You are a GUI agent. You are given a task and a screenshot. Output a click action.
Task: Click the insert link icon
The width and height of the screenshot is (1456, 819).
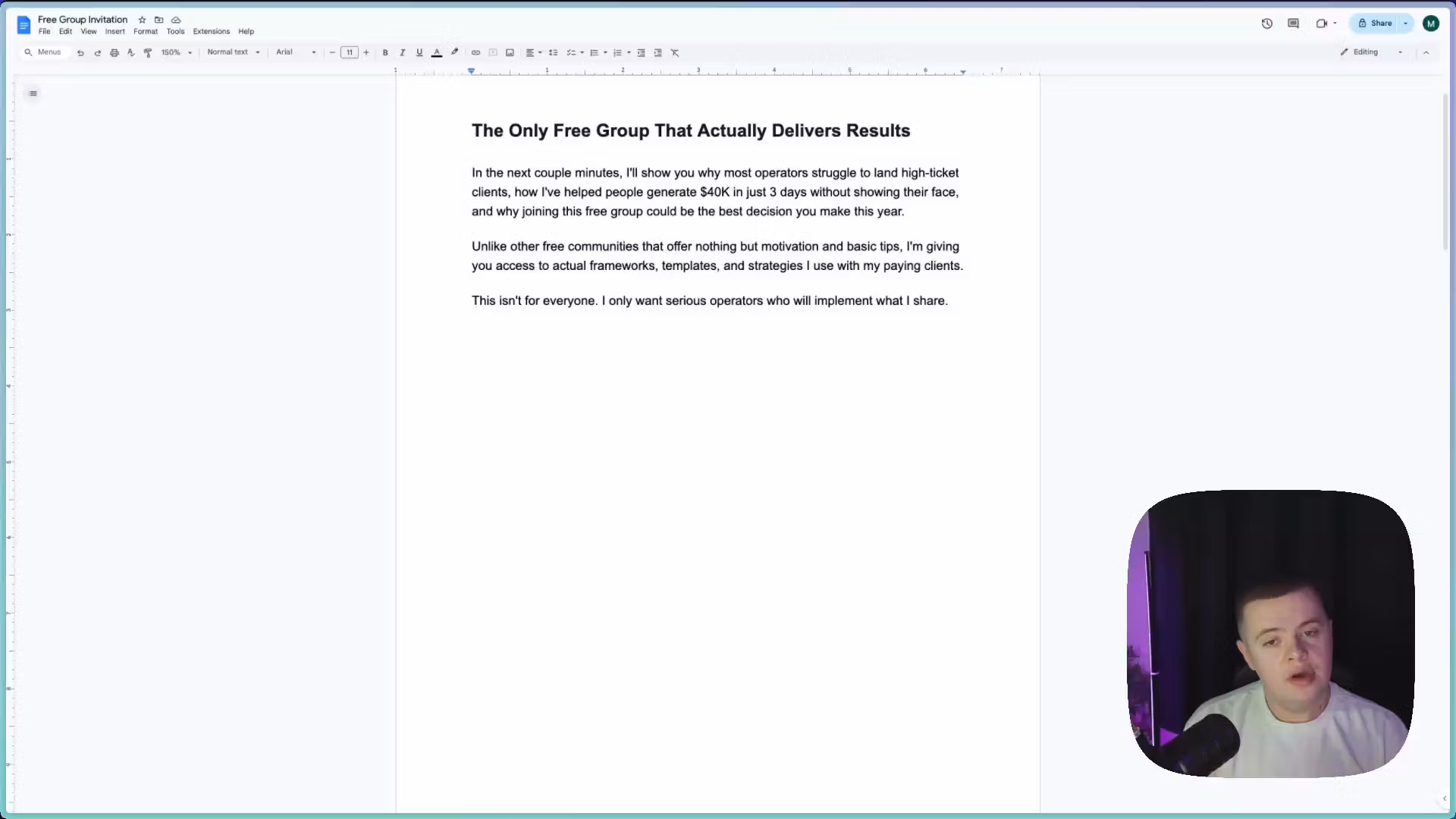coord(475,53)
